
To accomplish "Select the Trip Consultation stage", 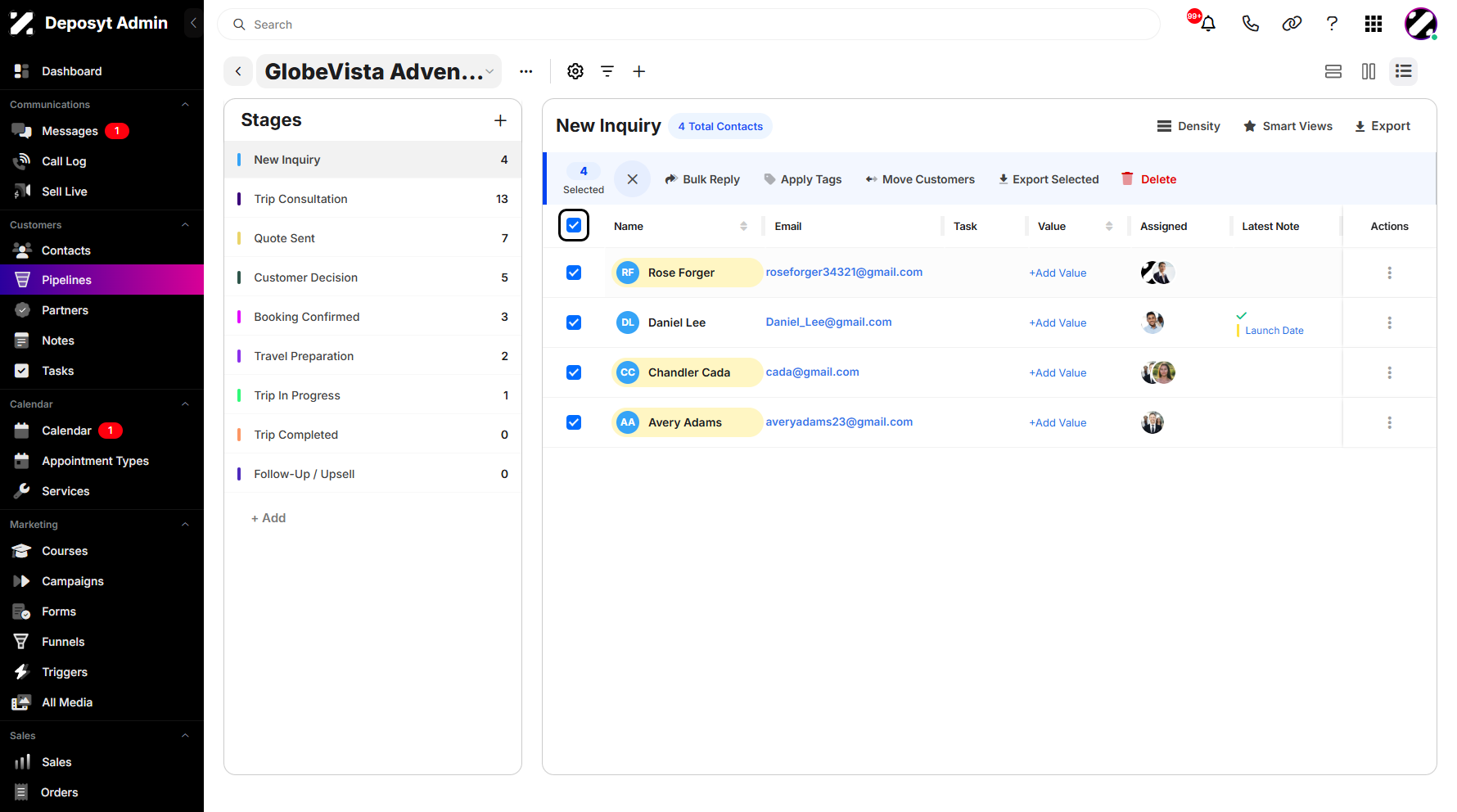I will 372,199.
